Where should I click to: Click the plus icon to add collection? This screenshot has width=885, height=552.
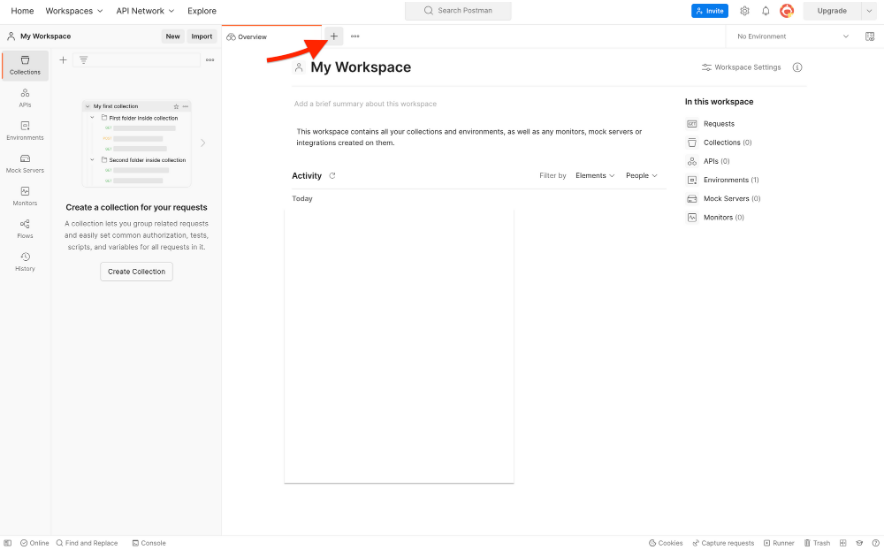pyautogui.click(x=63, y=60)
